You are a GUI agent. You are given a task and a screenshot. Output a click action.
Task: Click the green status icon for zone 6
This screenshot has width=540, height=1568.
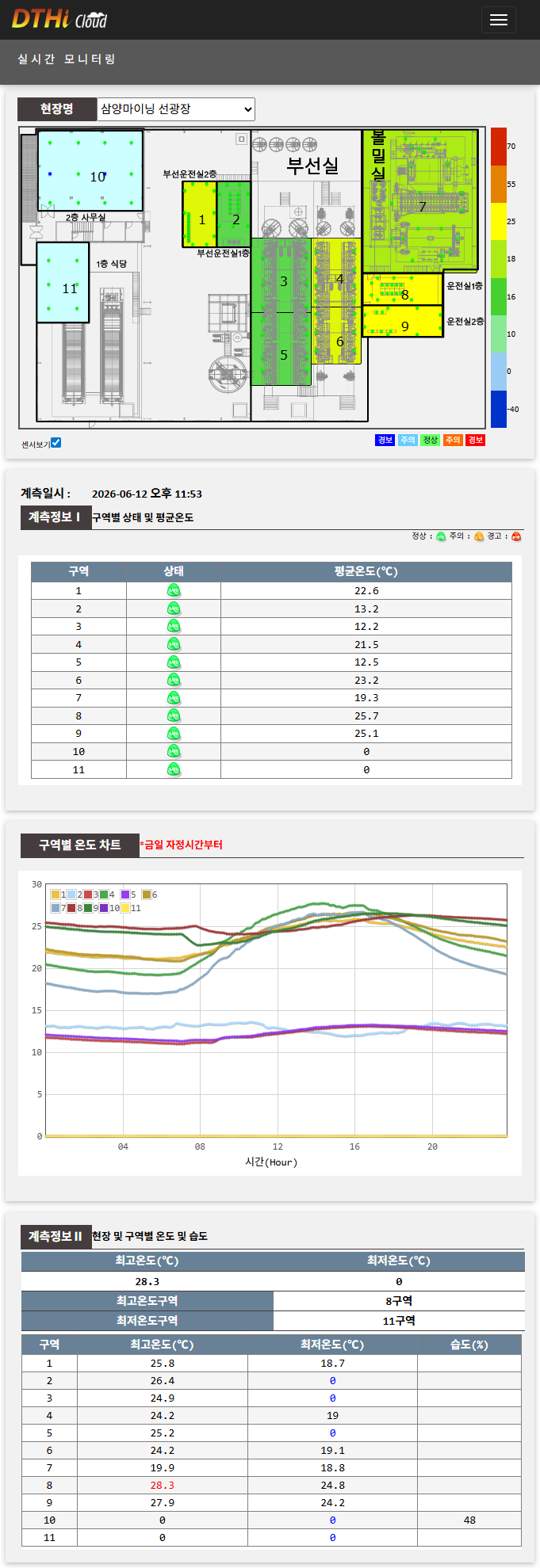pyautogui.click(x=174, y=680)
